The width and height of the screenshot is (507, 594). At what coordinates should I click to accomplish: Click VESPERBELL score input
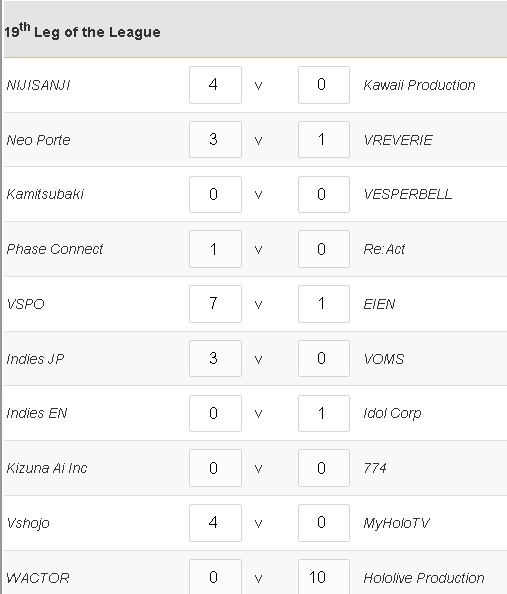324,194
